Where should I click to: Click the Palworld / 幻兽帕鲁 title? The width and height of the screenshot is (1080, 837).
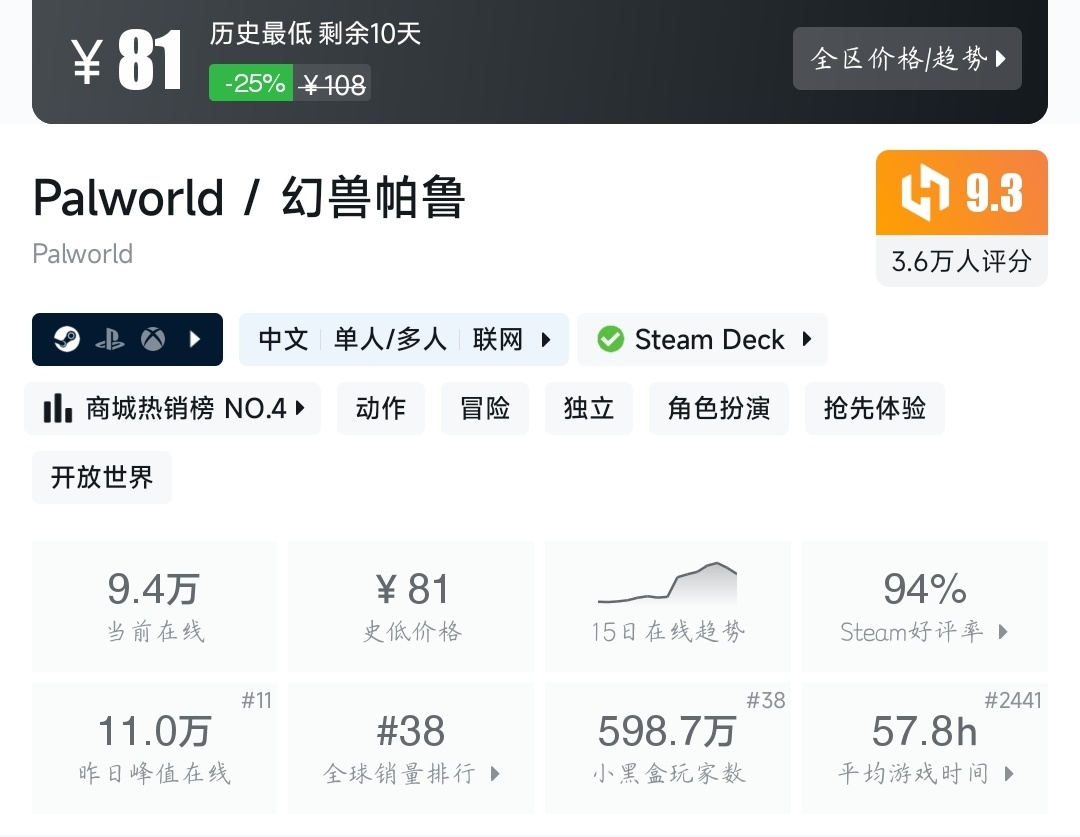(x=249, y=198)
